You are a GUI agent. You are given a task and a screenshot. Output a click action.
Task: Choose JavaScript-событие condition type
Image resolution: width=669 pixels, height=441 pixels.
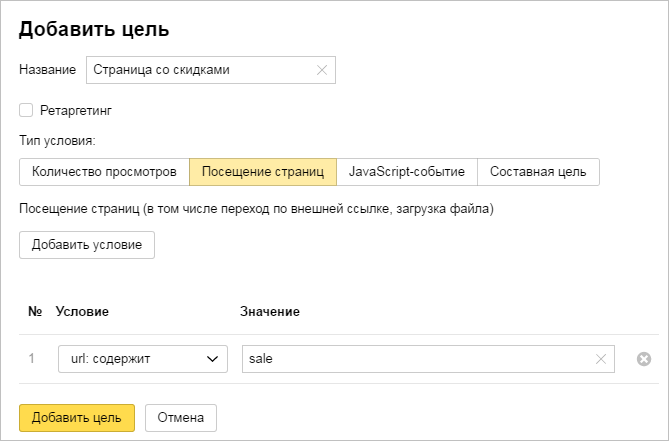click(406, 172)
